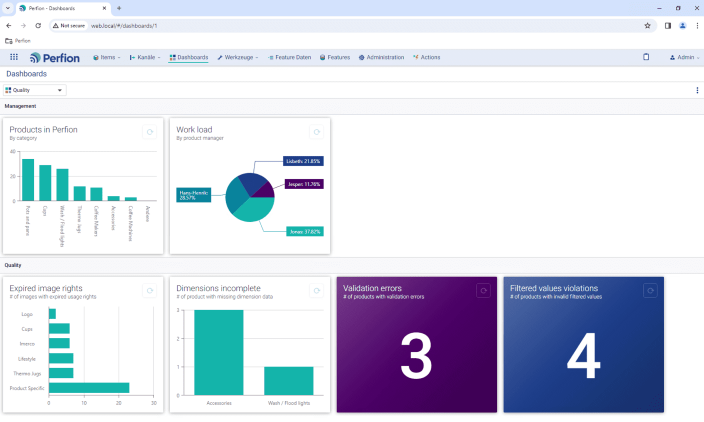Refresh the Dimensions incomplete widget
This screenshot has width=704, height=422.
coord(316,291)
